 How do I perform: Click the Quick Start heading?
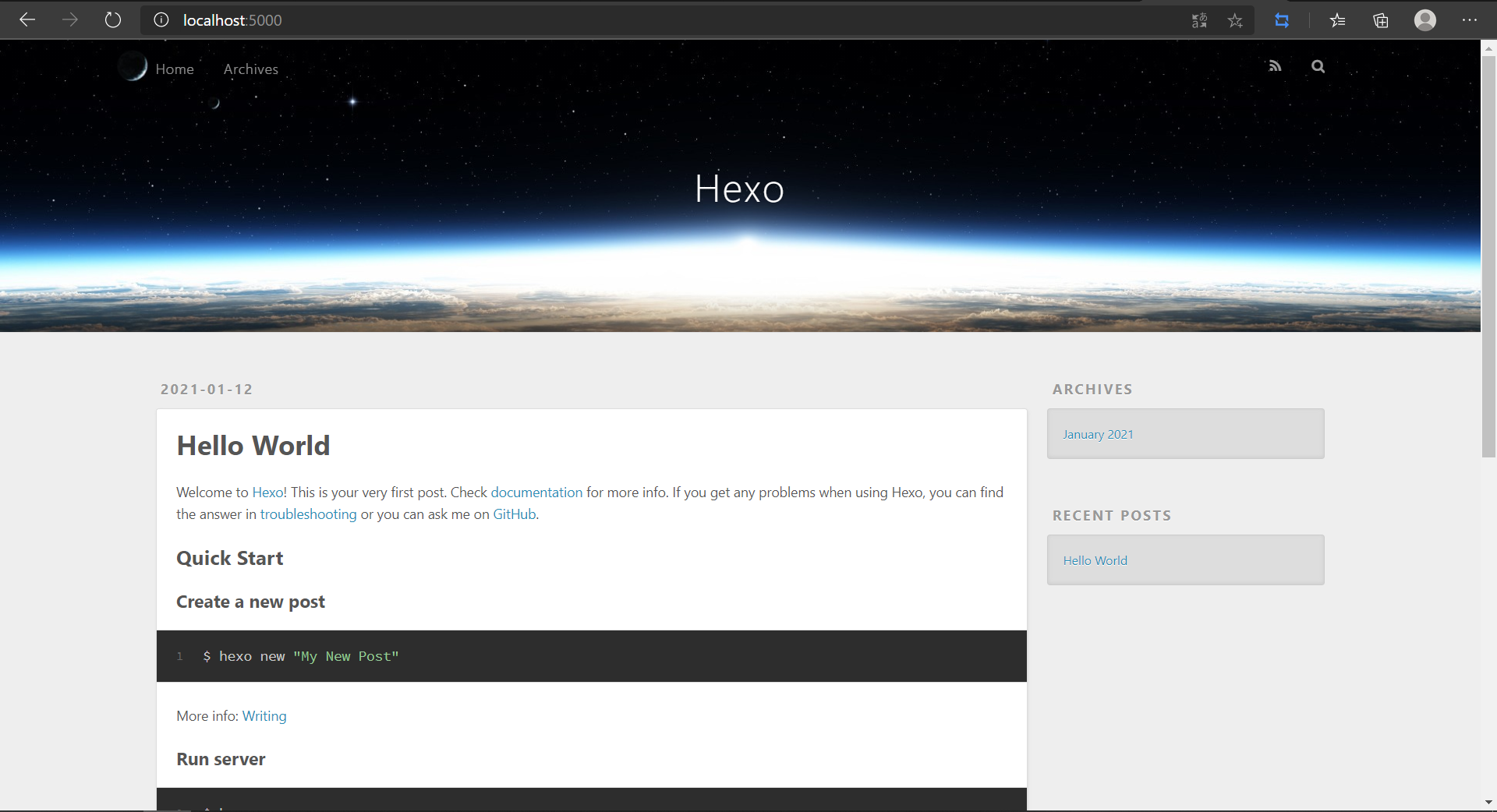coord(230,558)
